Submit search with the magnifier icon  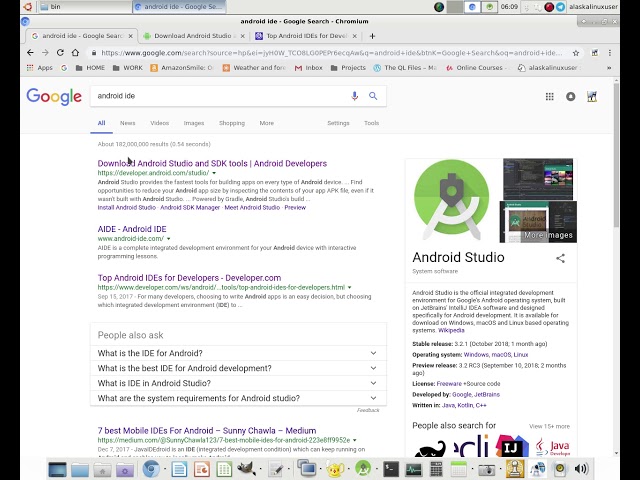(x=373, y=96)
